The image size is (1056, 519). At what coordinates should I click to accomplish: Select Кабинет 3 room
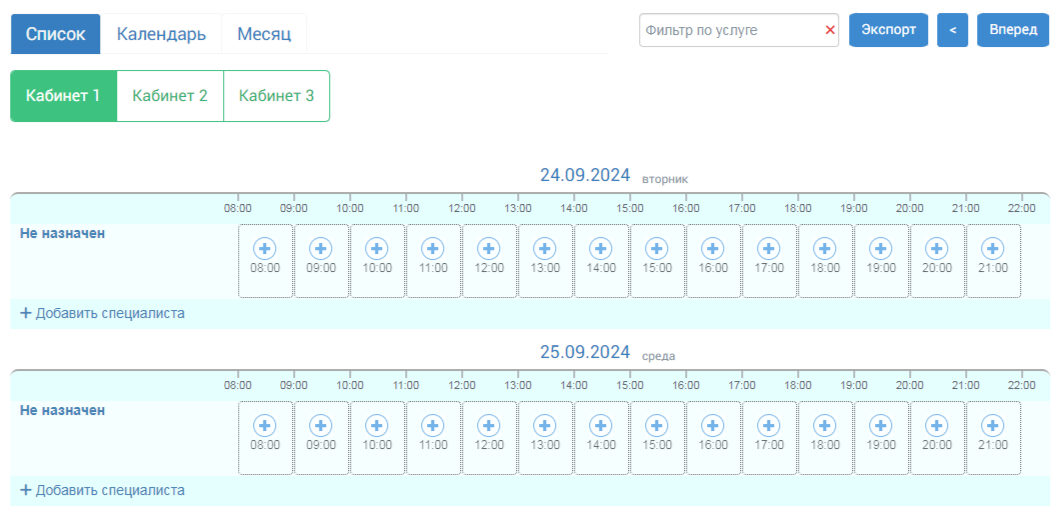[276, 96]
